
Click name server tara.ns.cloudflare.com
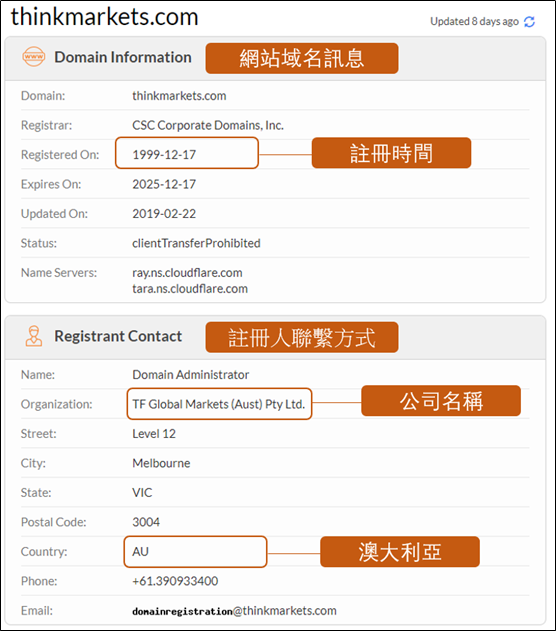(190, 289)
